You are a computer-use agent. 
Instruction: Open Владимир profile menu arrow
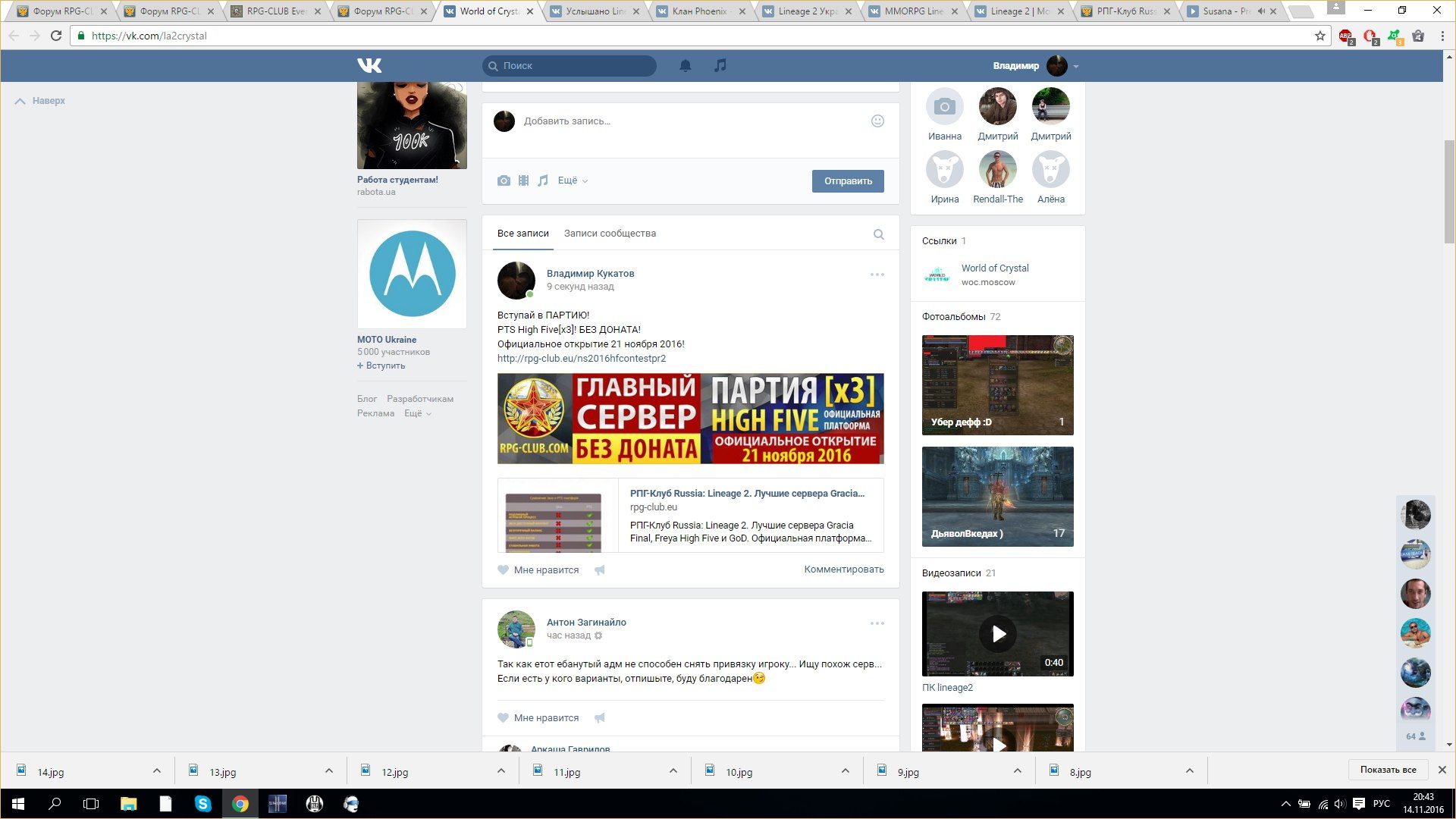[x=1075, y=67]
